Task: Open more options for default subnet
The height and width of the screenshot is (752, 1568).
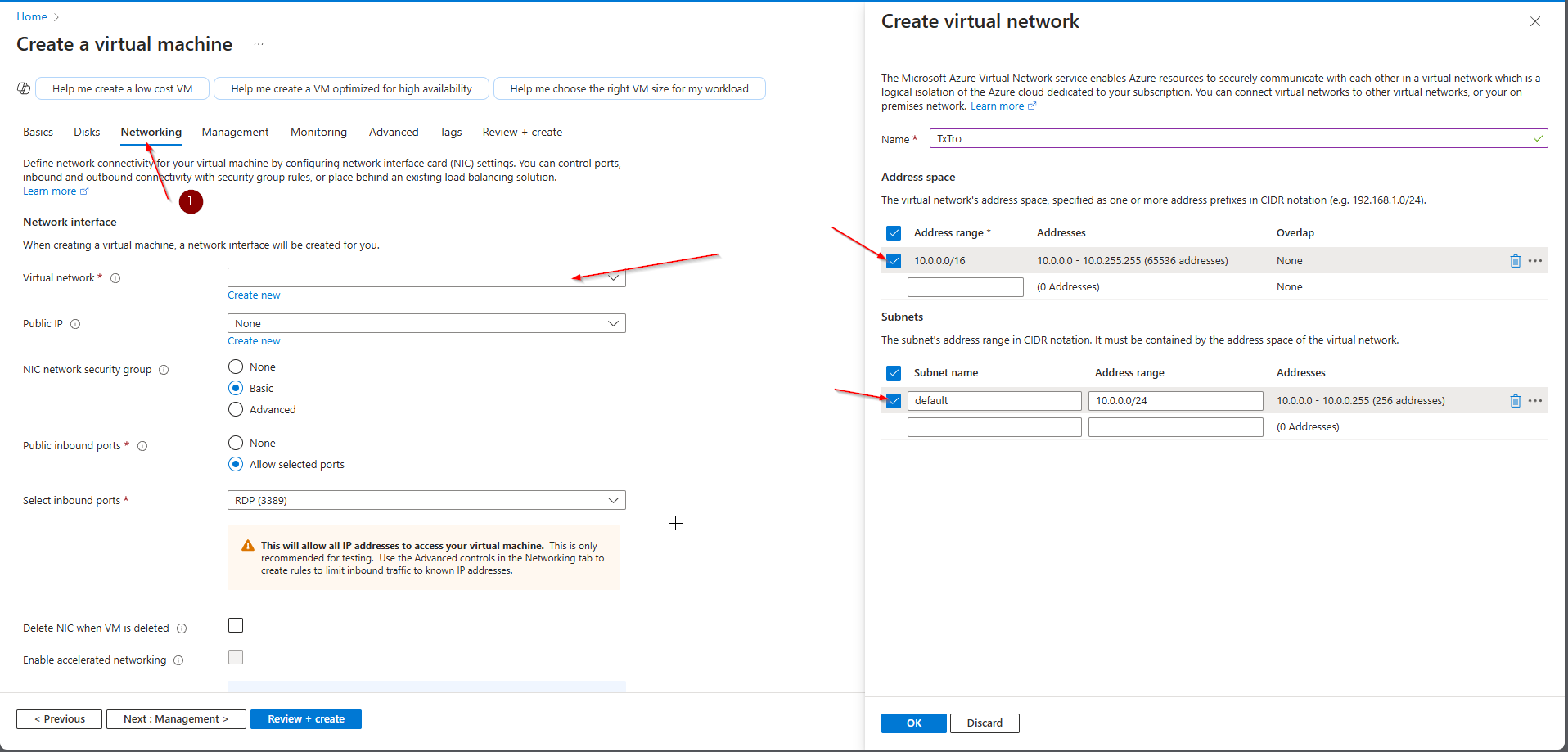Action: [x=1535, y=401]
